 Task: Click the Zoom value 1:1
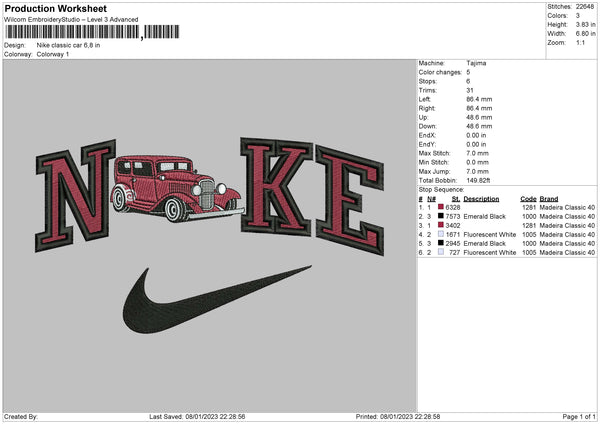[580, 42]
